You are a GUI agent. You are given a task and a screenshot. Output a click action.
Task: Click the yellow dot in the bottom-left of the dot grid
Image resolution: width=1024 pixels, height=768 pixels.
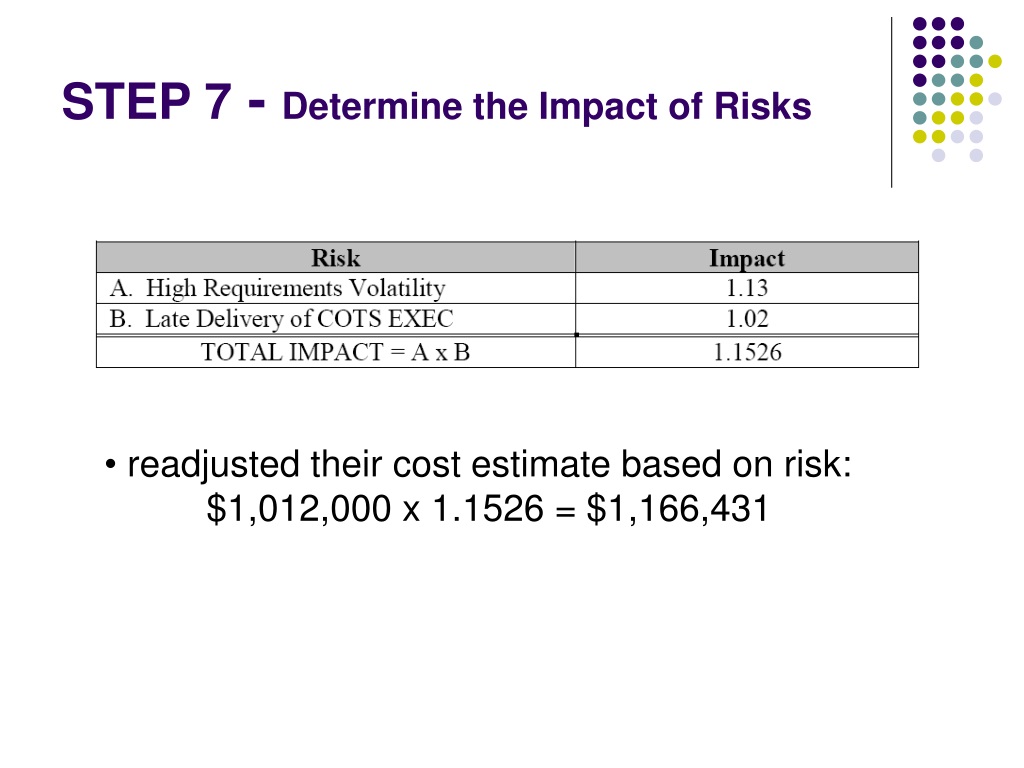(920, 136)
